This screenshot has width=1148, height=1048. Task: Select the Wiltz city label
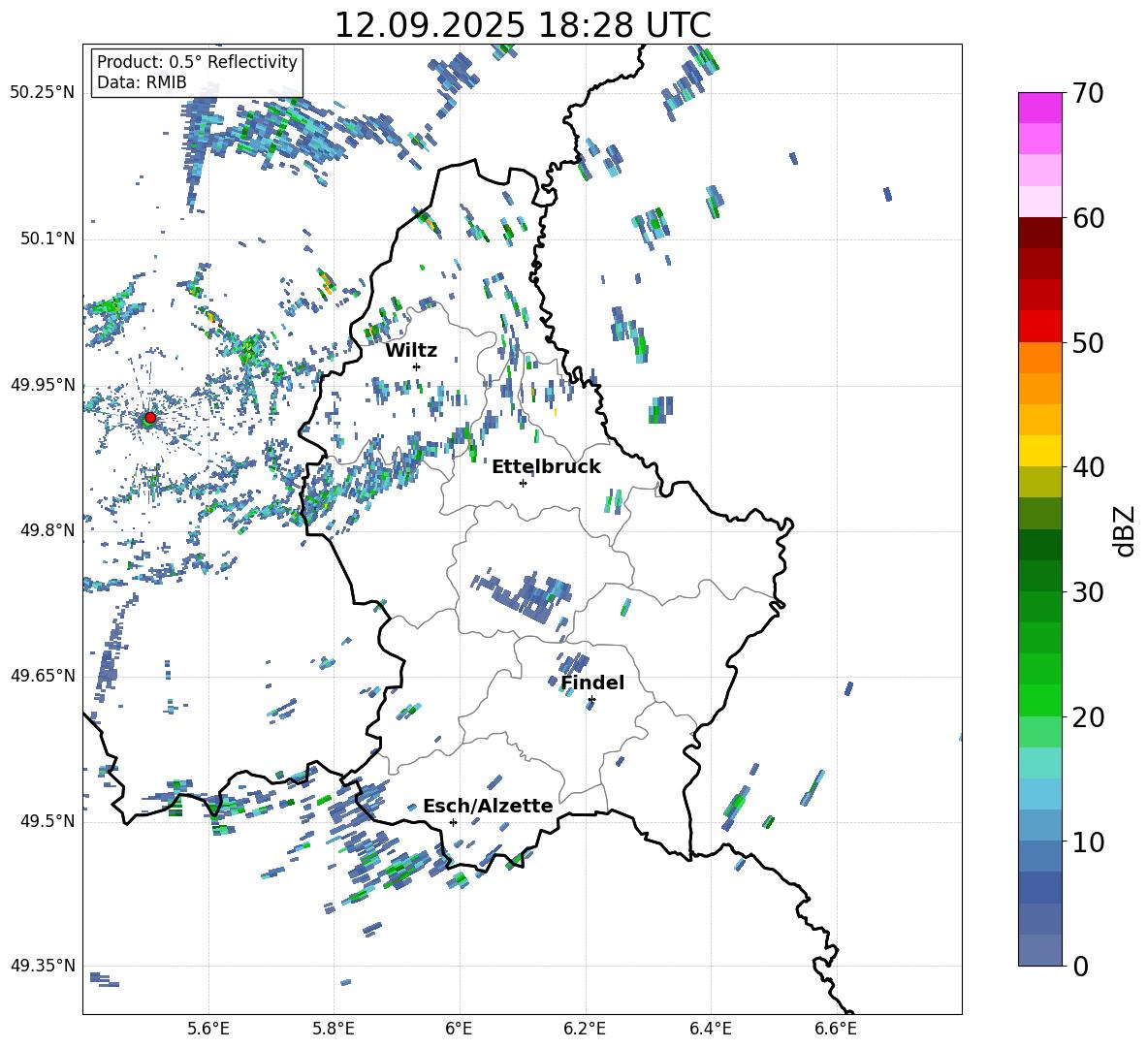(x=411, y=350)
